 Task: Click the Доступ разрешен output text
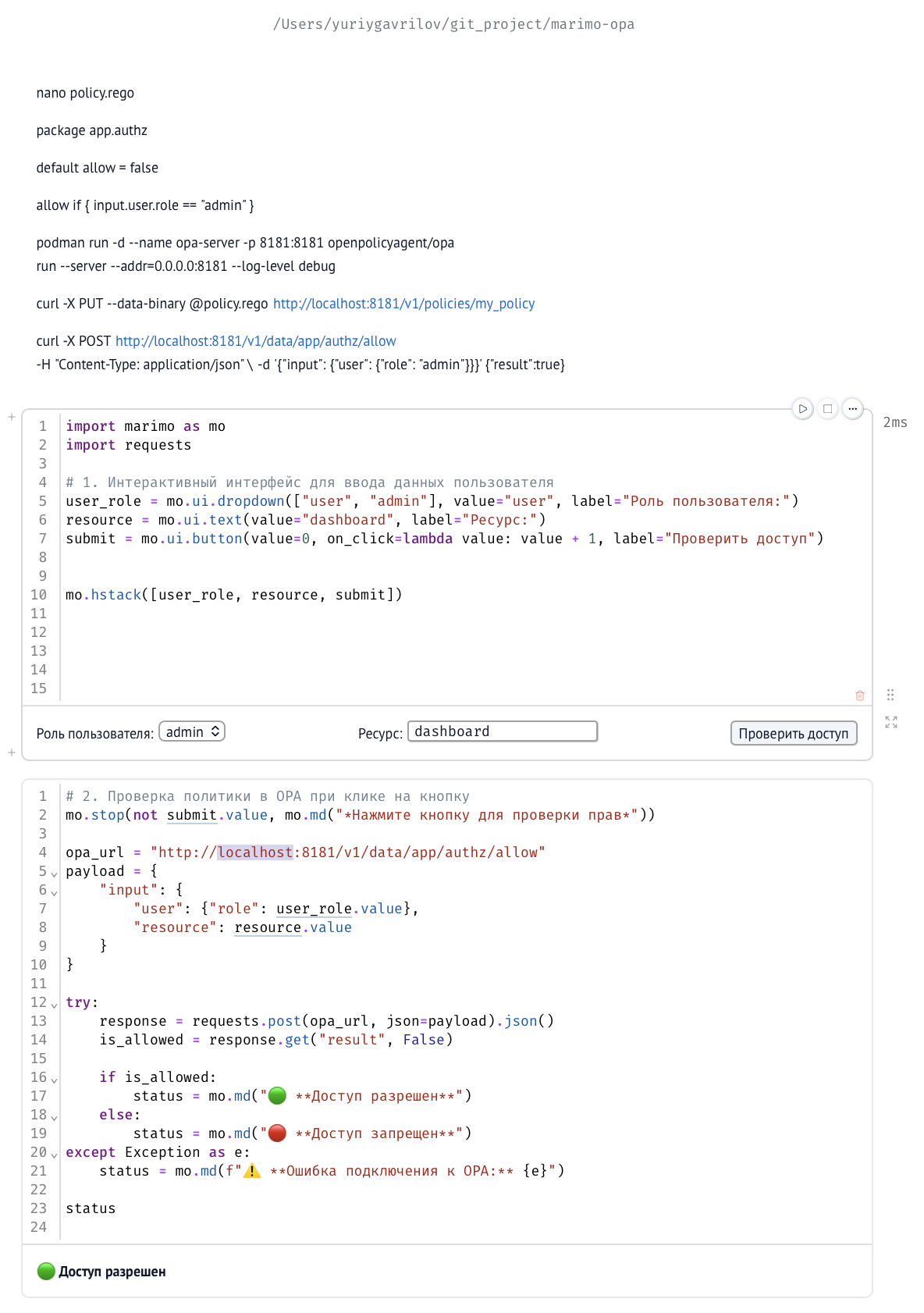point(112,1272)
